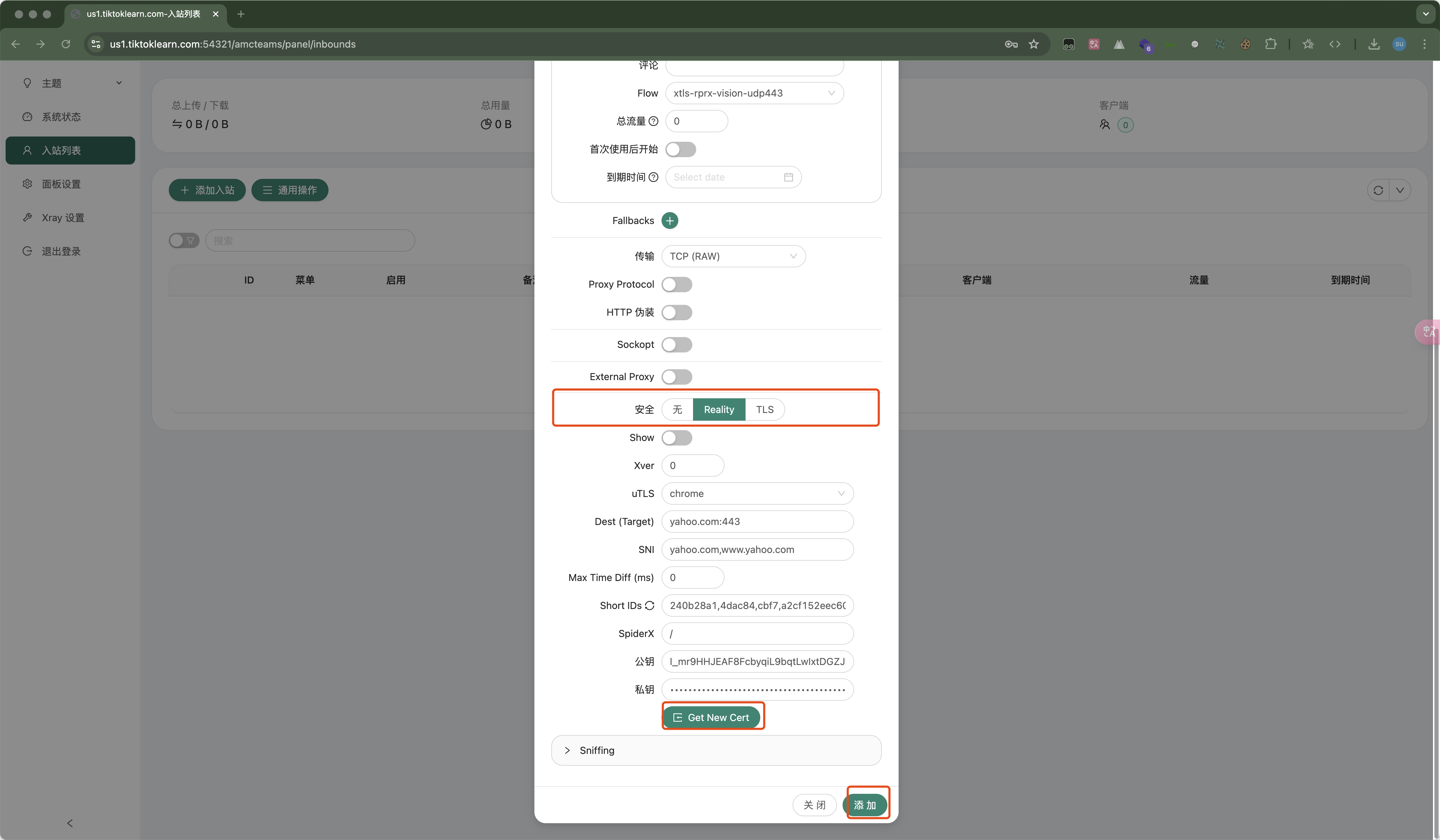Click the Dest (Target) input field

(x=757, y=521)
